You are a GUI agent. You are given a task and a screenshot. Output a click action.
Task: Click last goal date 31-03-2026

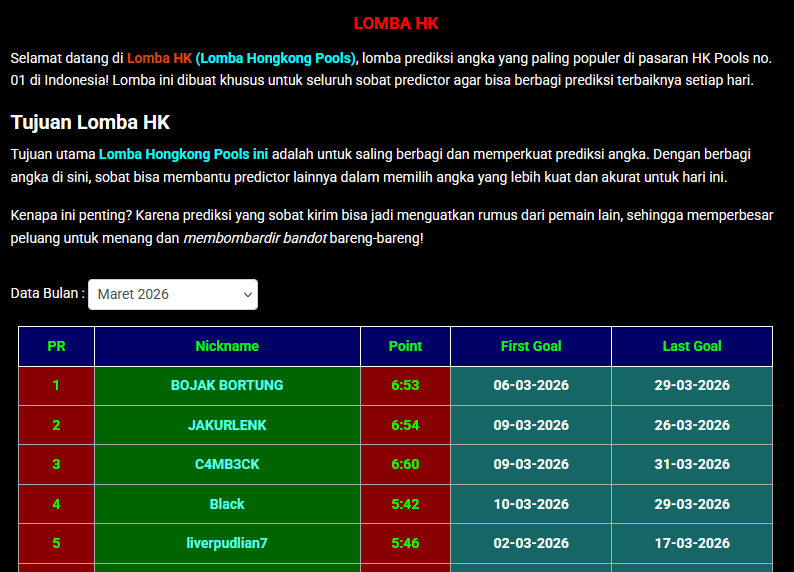click(x=692, y=464)
